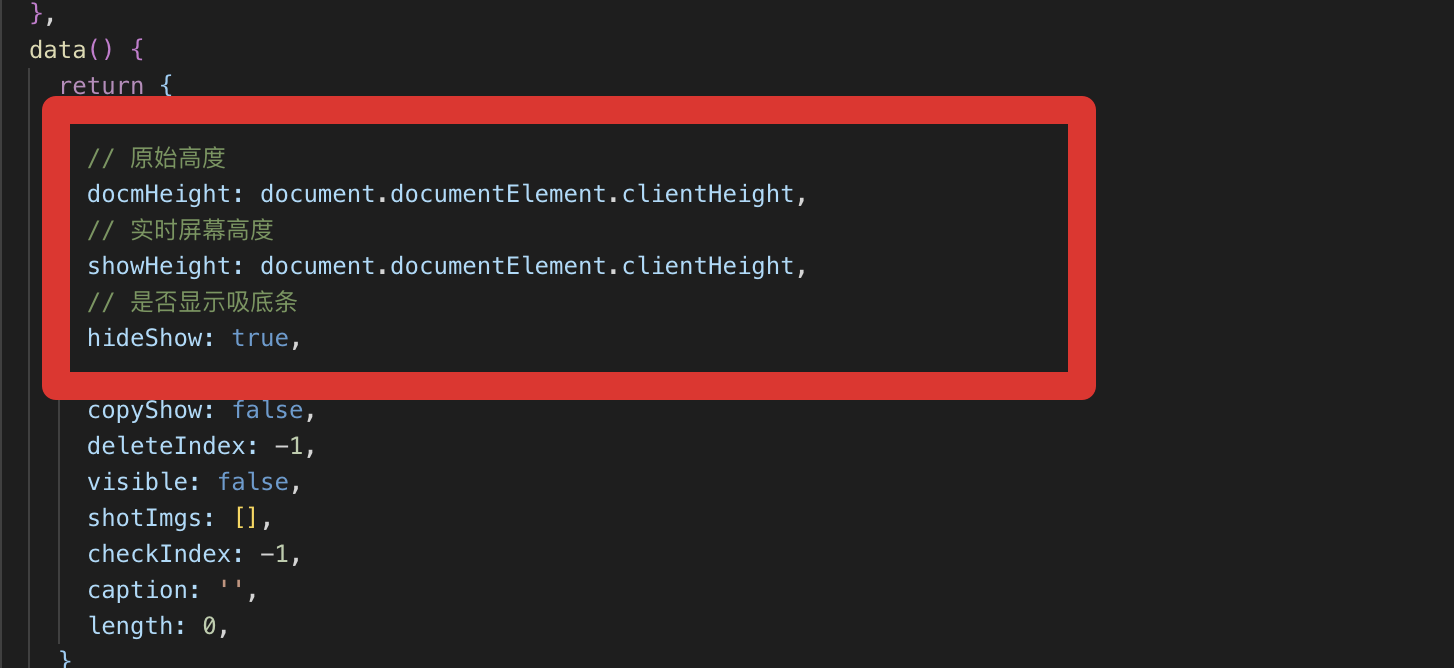Click the docmHeight property name
Viewport: 1454px width, 668px height.
[159, 194]
